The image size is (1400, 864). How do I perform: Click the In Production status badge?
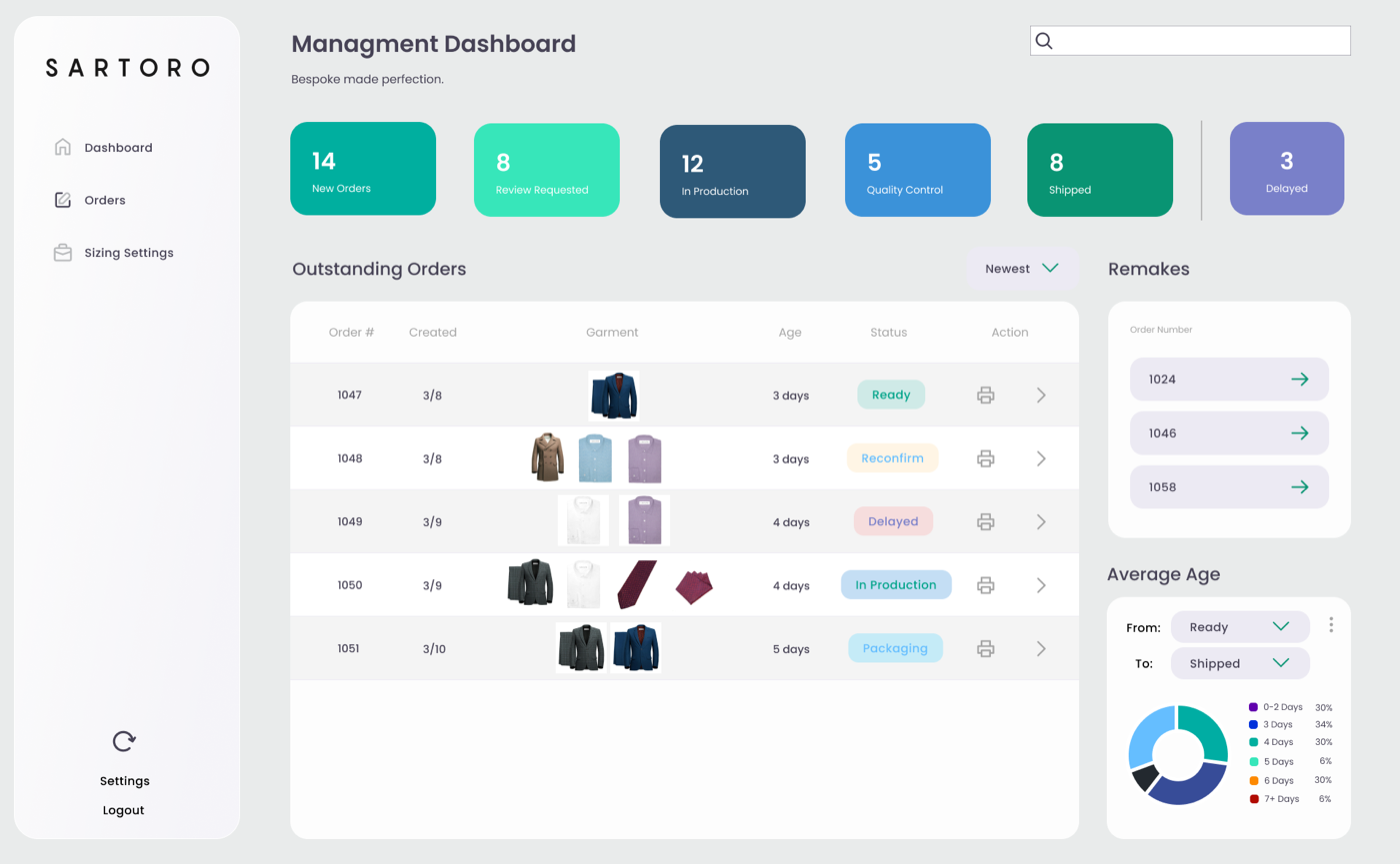pos(896,585)
